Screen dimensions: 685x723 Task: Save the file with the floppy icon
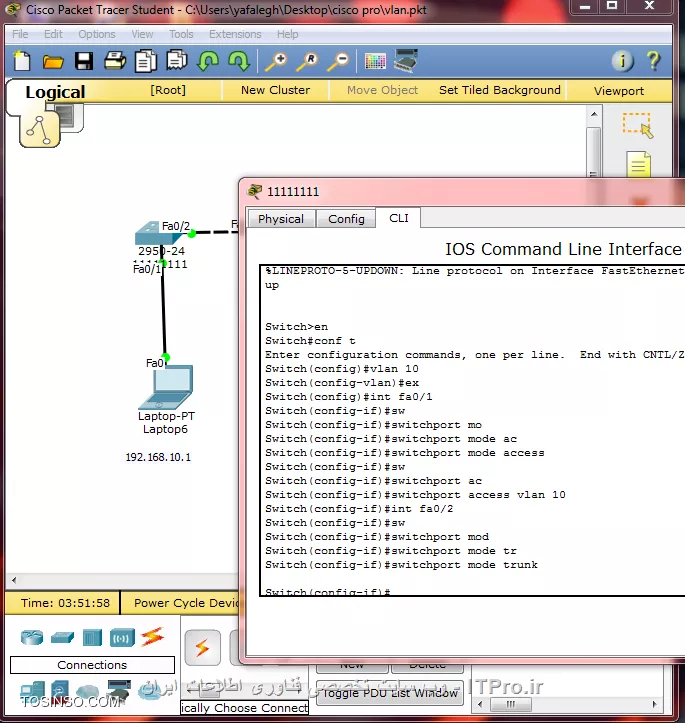83,61
